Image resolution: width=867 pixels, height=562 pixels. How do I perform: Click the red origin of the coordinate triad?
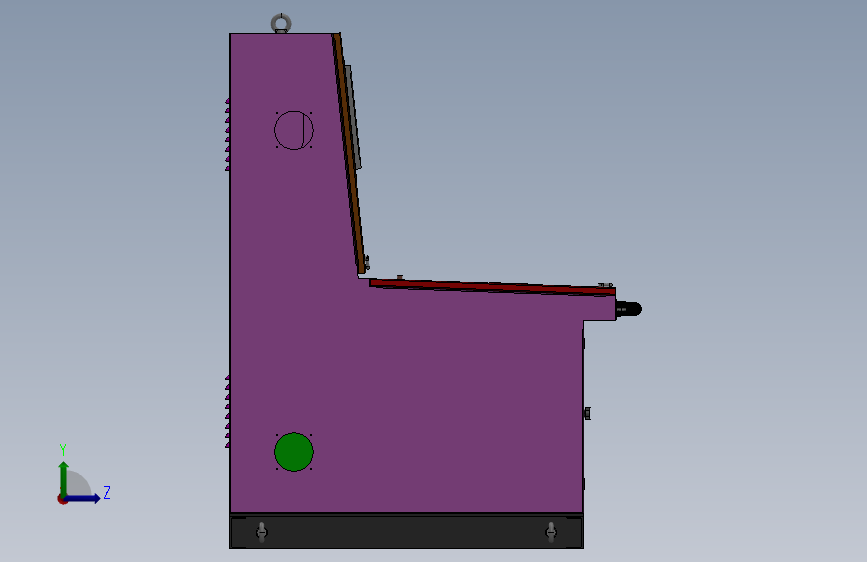click(62, 499)
